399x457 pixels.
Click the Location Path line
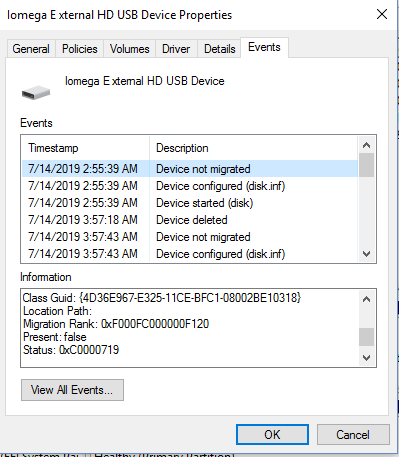[x=57, y=311]
